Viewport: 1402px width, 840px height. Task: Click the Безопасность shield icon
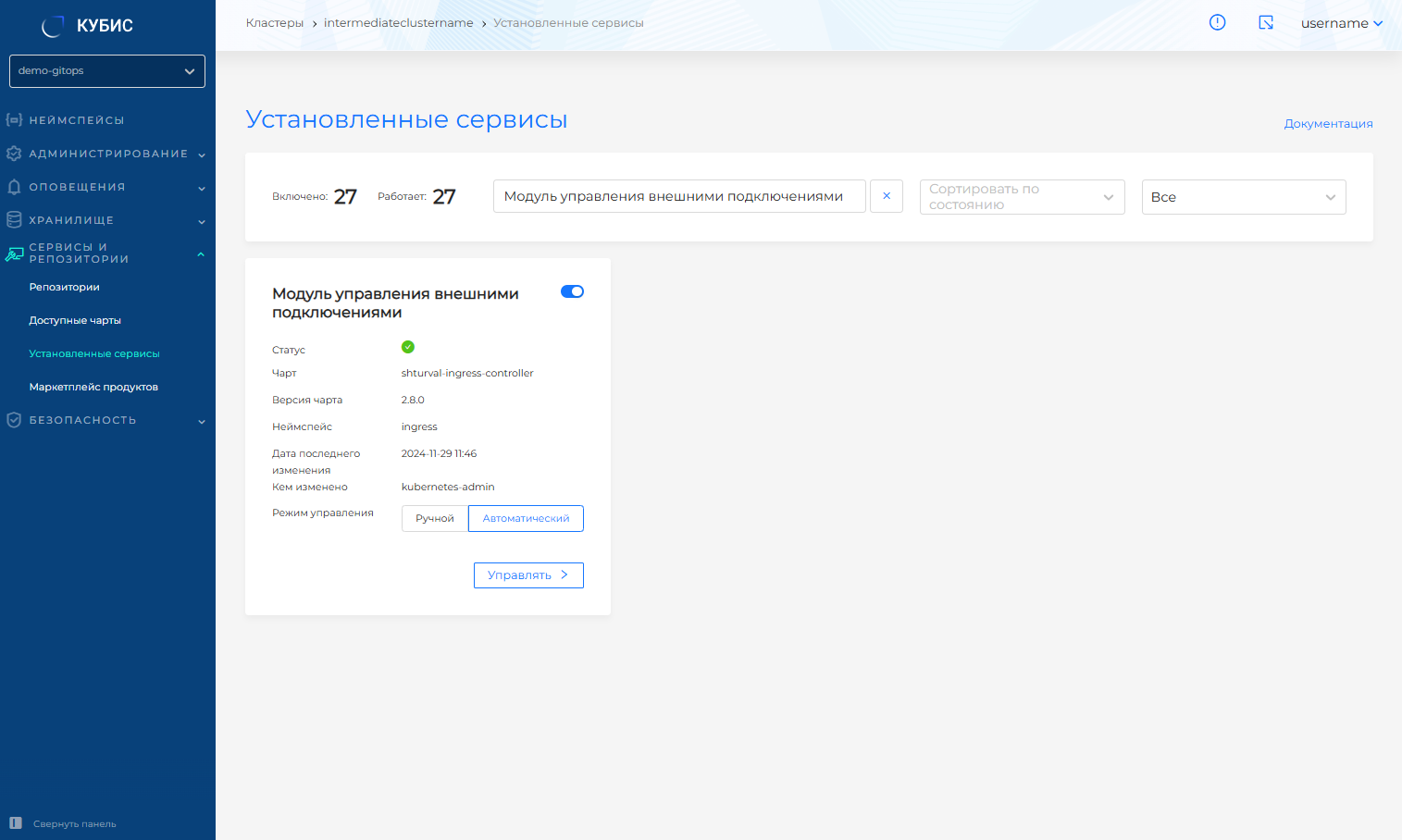pos(14,420)
